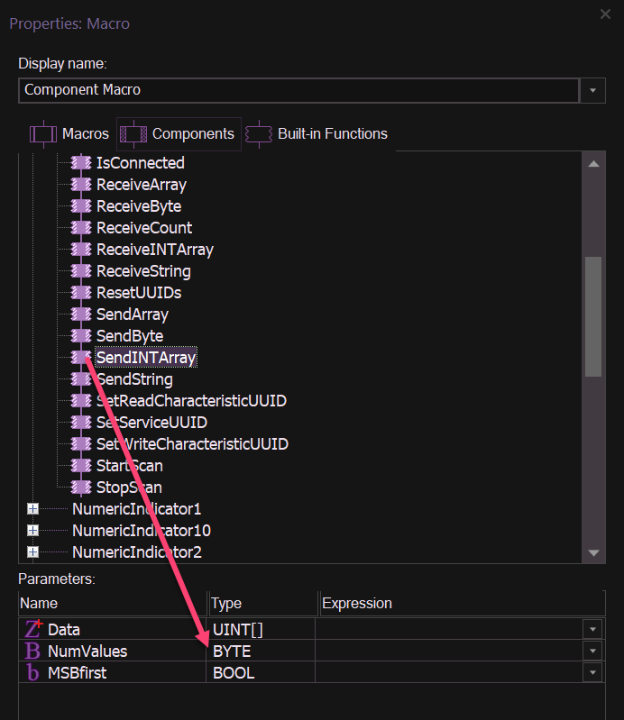
Task: Switch to the Built-in Functions tab
Action: pos(318,134)
